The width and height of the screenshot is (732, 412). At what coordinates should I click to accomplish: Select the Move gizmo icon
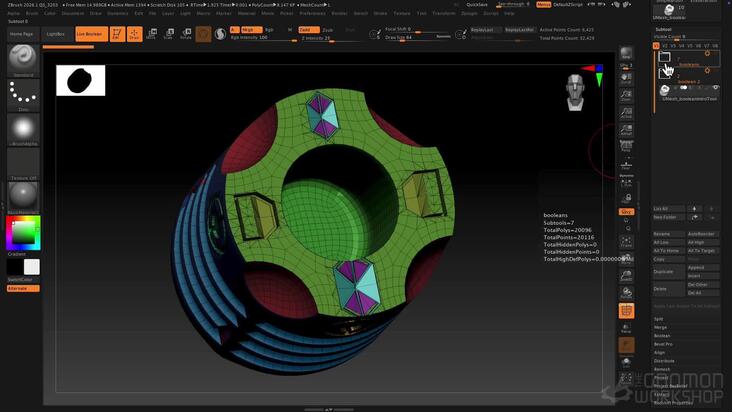point(151,34)
